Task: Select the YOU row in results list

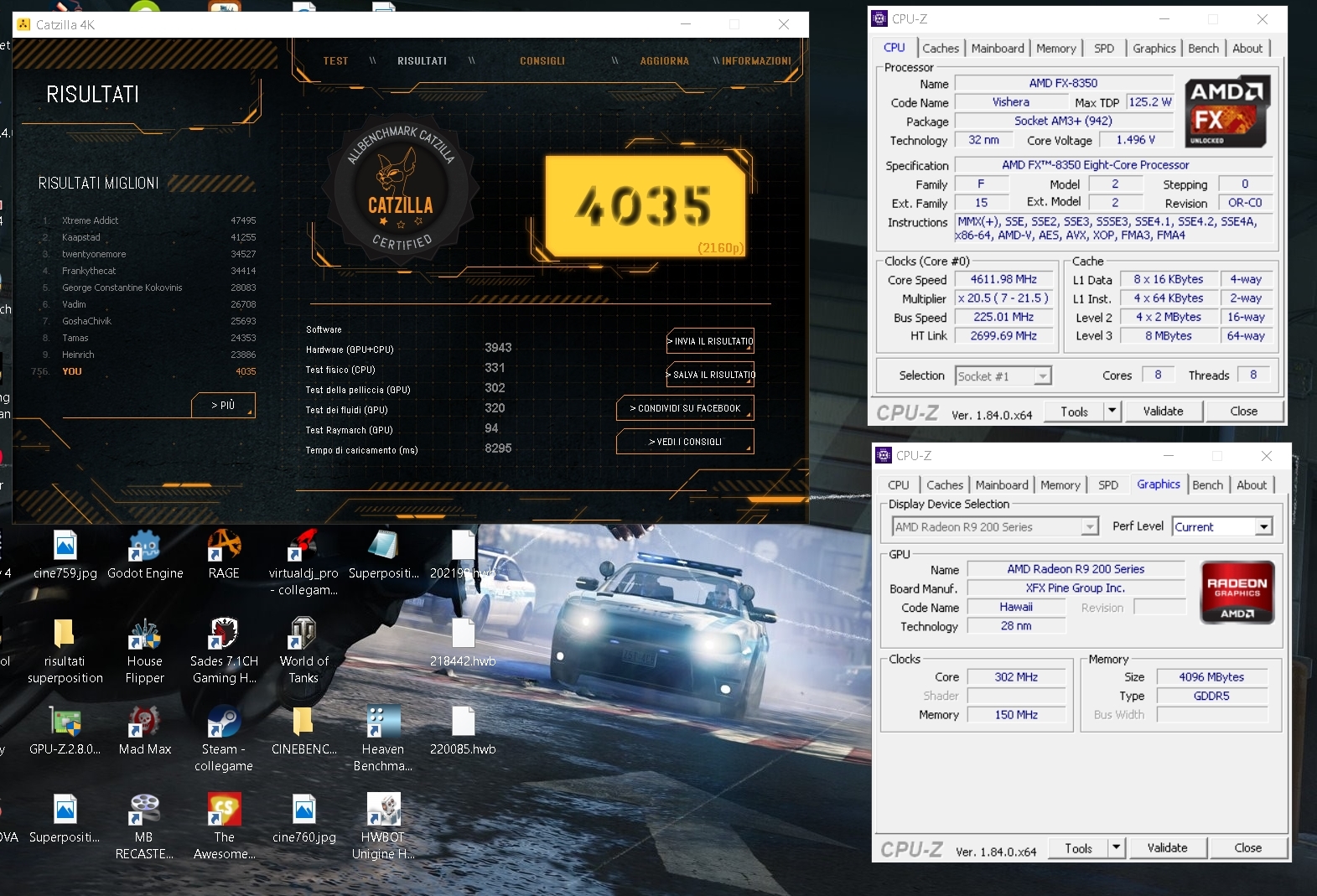Action: click(144, 371)
